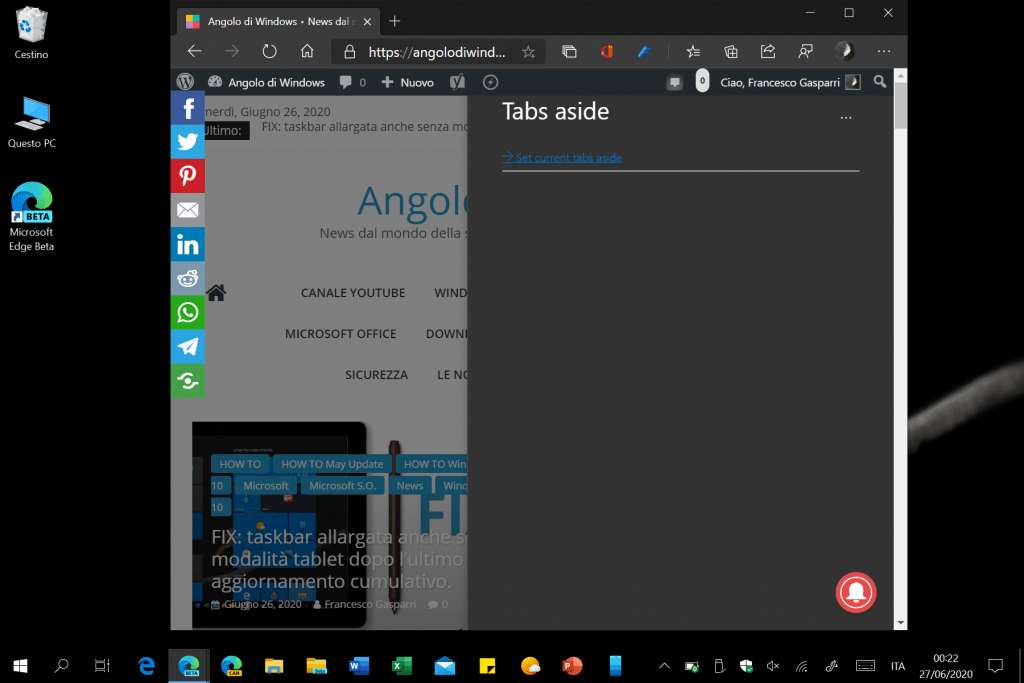Show hidden system tray icons
1024x683 pixels.
click(x=663, y=666)
